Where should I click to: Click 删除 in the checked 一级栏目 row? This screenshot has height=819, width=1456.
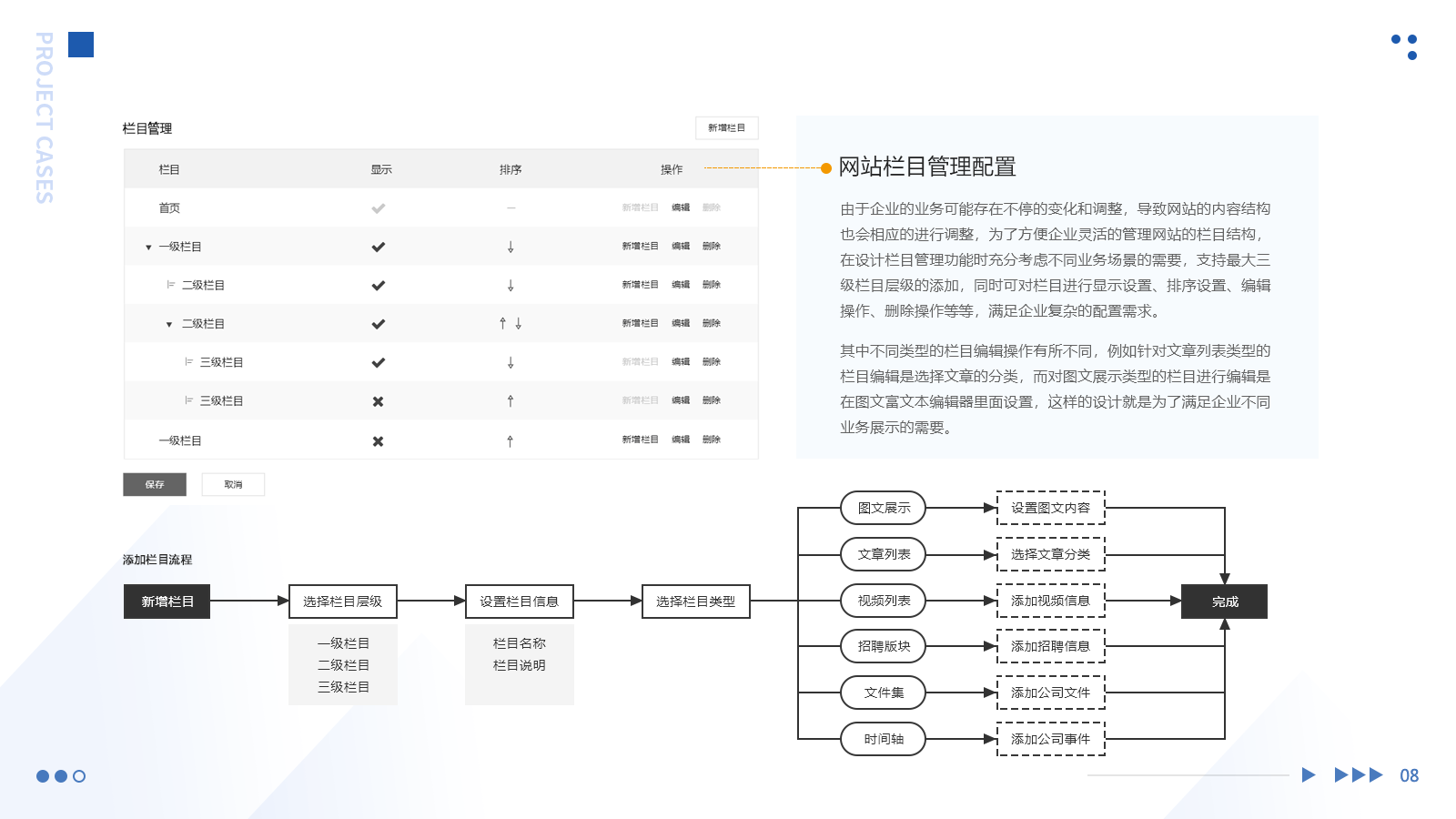[x=712, y=246]
